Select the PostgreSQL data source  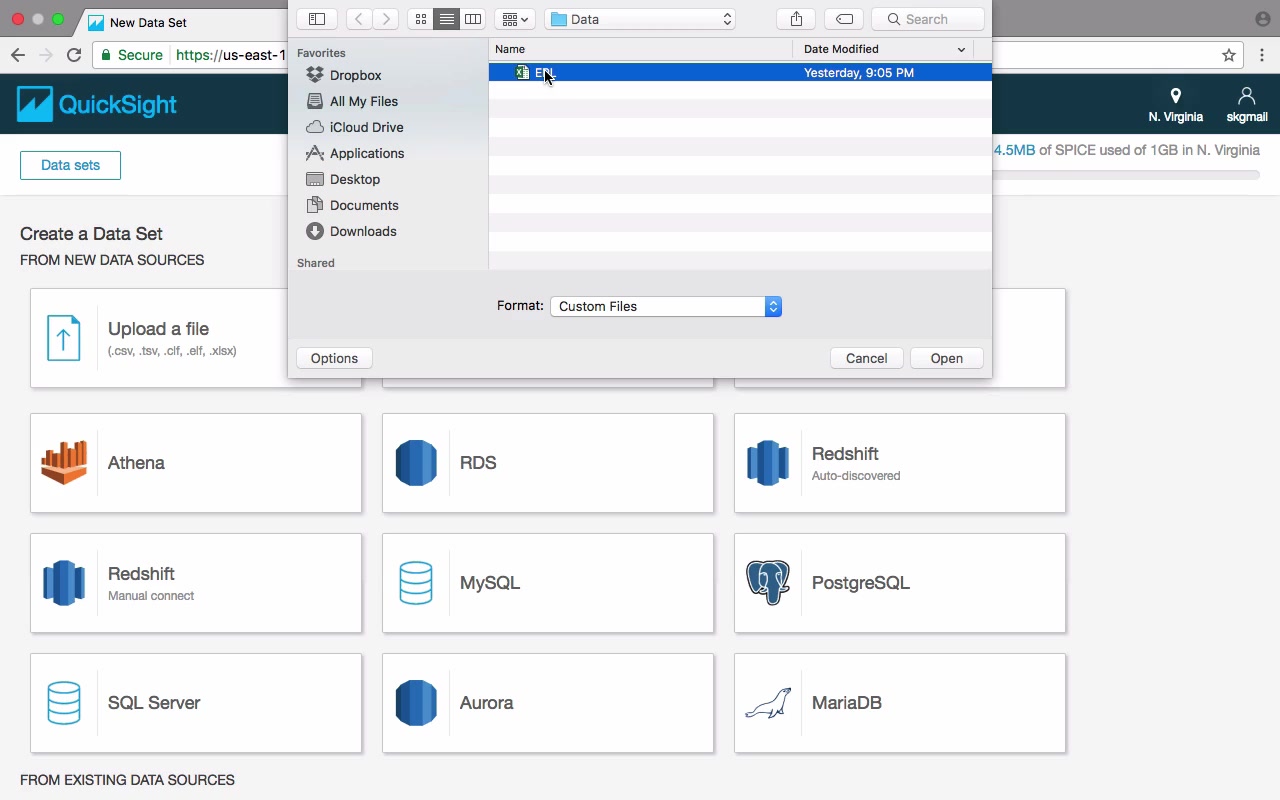tap(900, 583)
